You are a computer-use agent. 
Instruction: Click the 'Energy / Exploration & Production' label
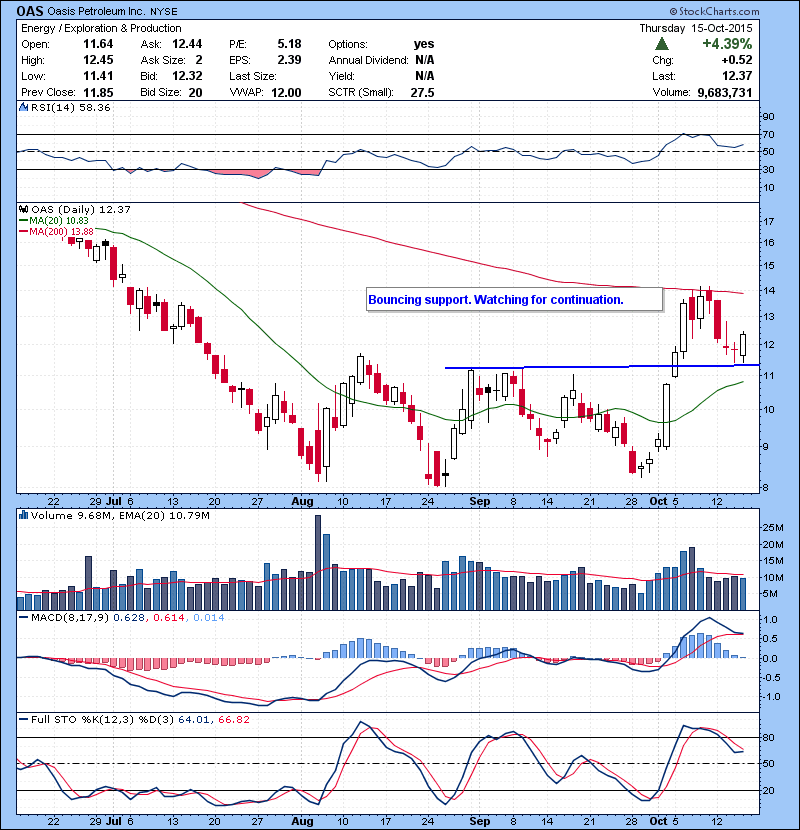click(x=101, y=28)
